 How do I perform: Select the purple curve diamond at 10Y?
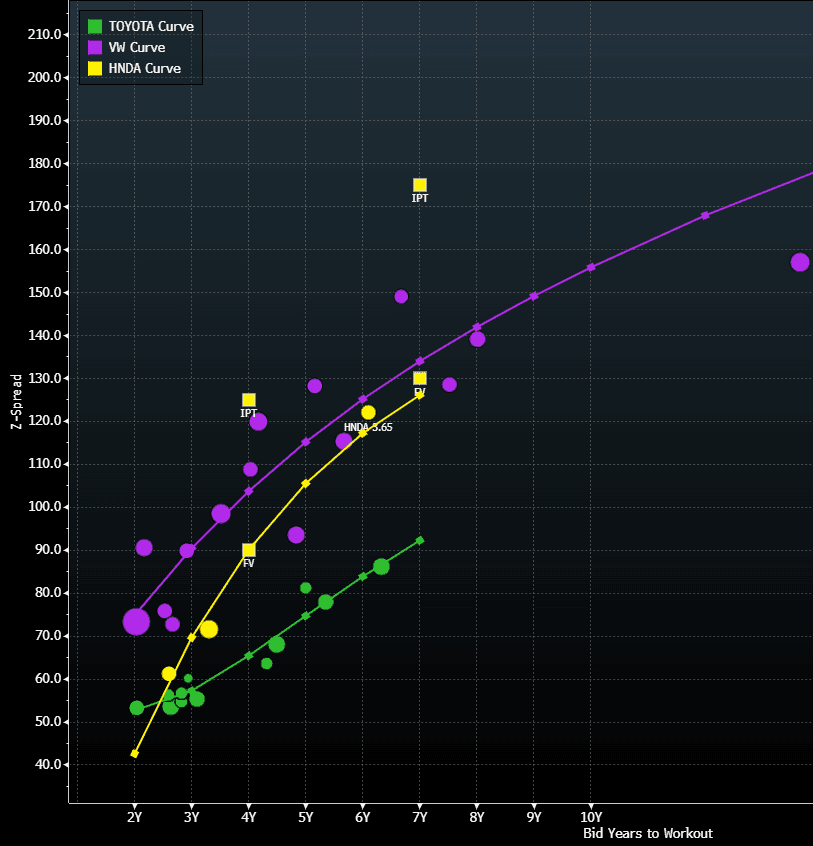point(591,267)
